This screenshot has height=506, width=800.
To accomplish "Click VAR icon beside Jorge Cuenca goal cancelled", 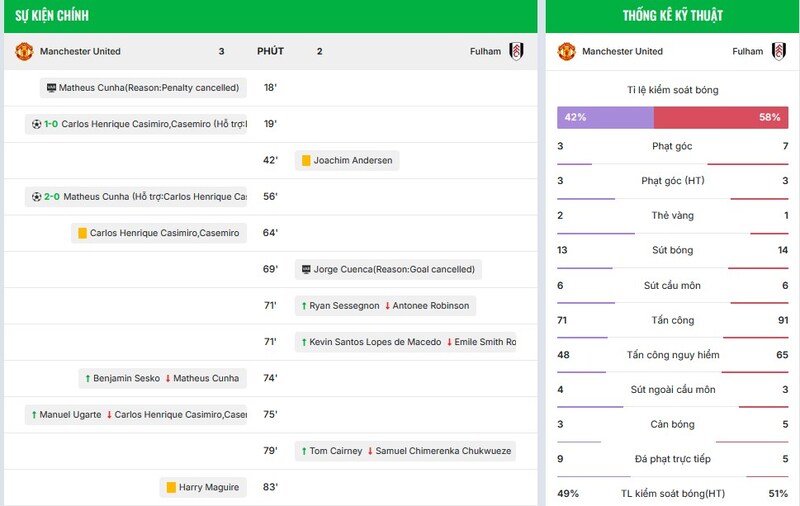I will (x=305, y=270).
